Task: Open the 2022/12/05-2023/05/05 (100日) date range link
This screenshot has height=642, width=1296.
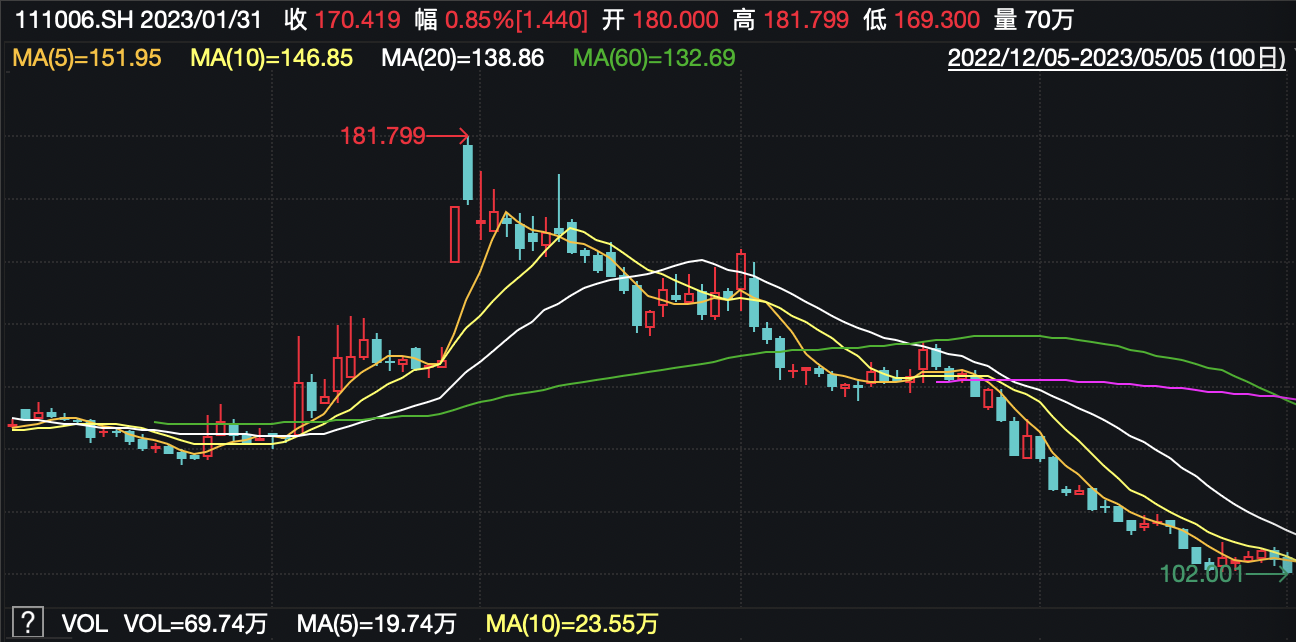Action: click(1117, 58)
